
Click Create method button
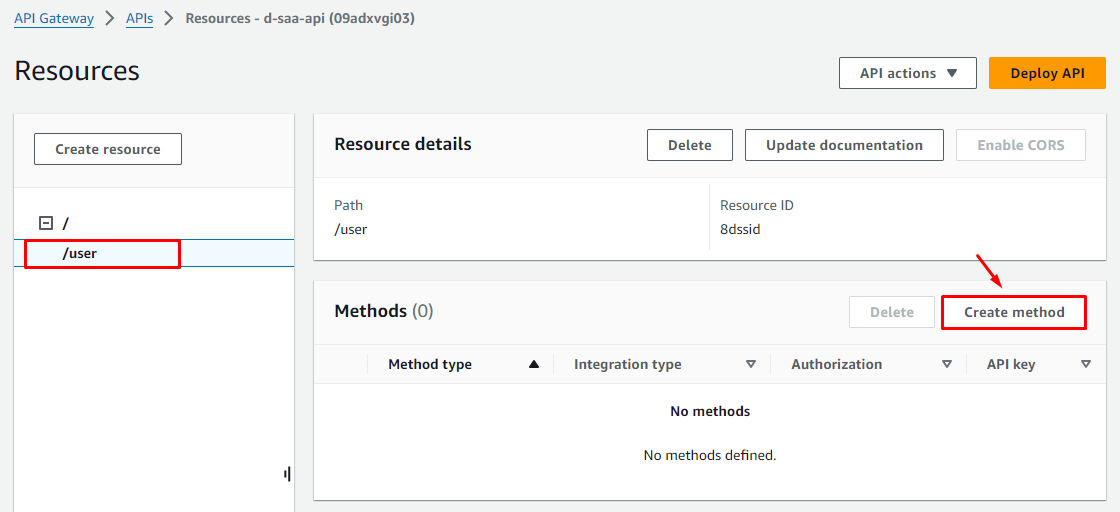[1014, 312]
